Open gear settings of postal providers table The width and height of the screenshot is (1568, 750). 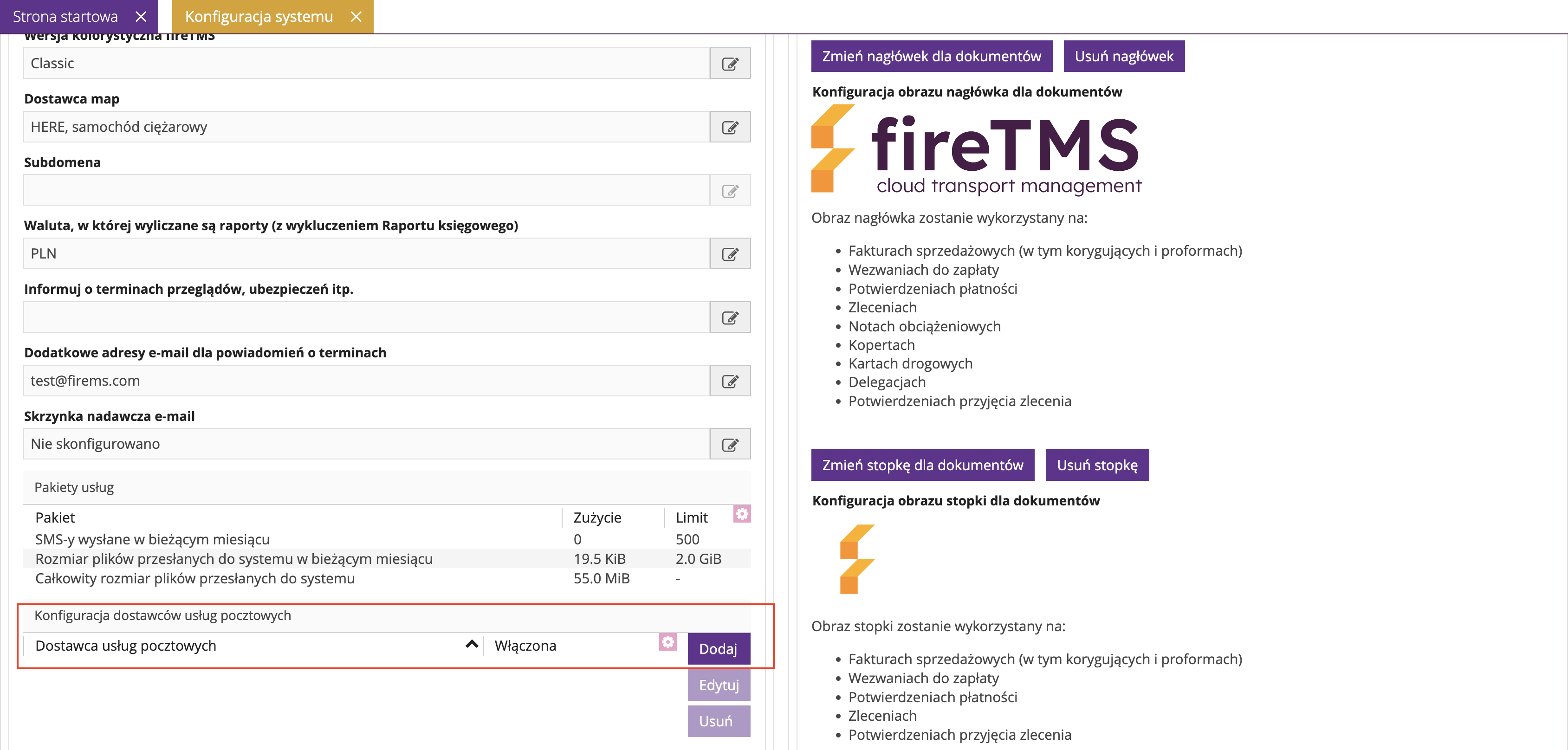point(668,642)
